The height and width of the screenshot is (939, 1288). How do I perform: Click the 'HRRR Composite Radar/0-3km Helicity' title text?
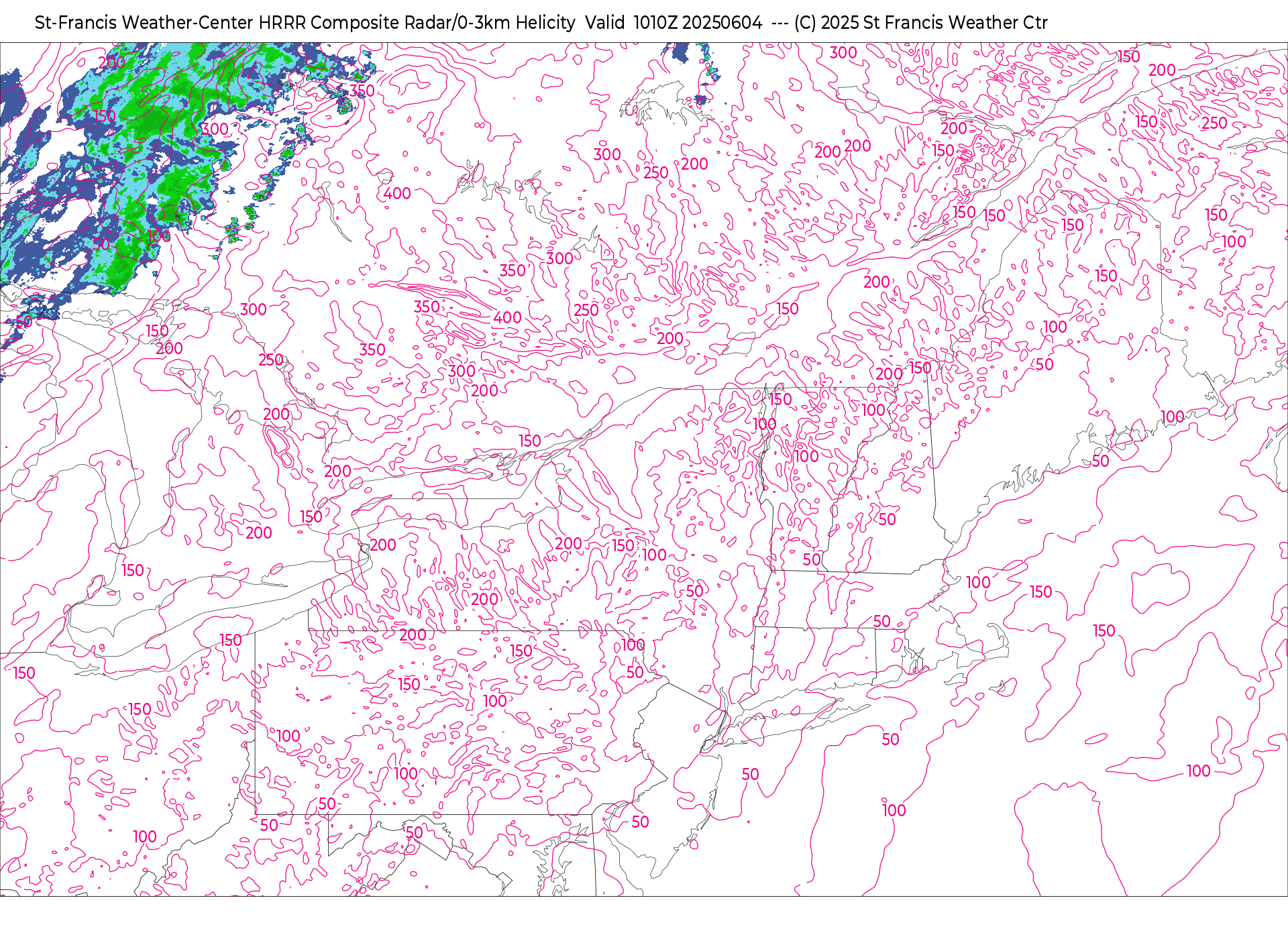417,23
